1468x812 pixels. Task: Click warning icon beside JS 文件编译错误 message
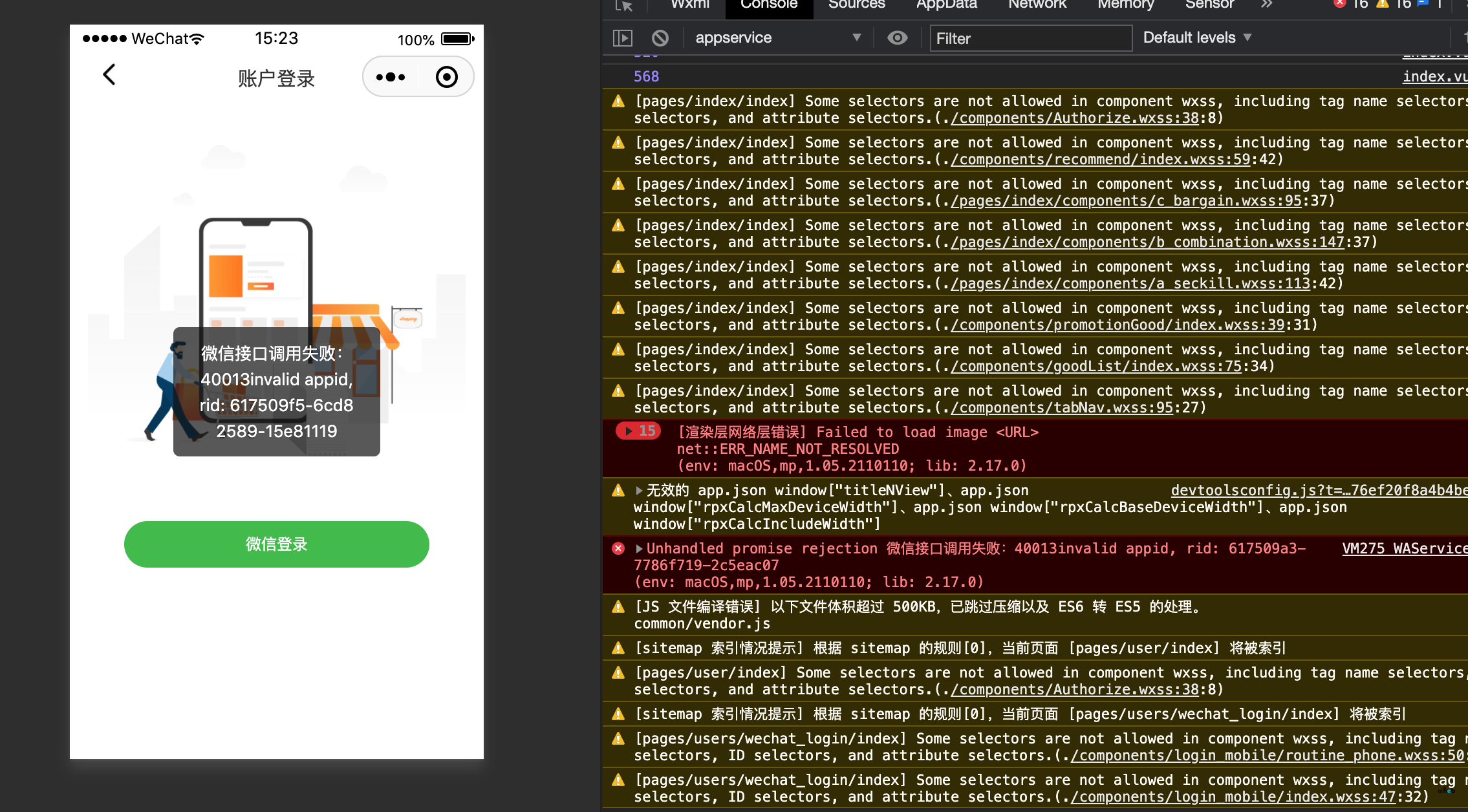pos(618,607)
